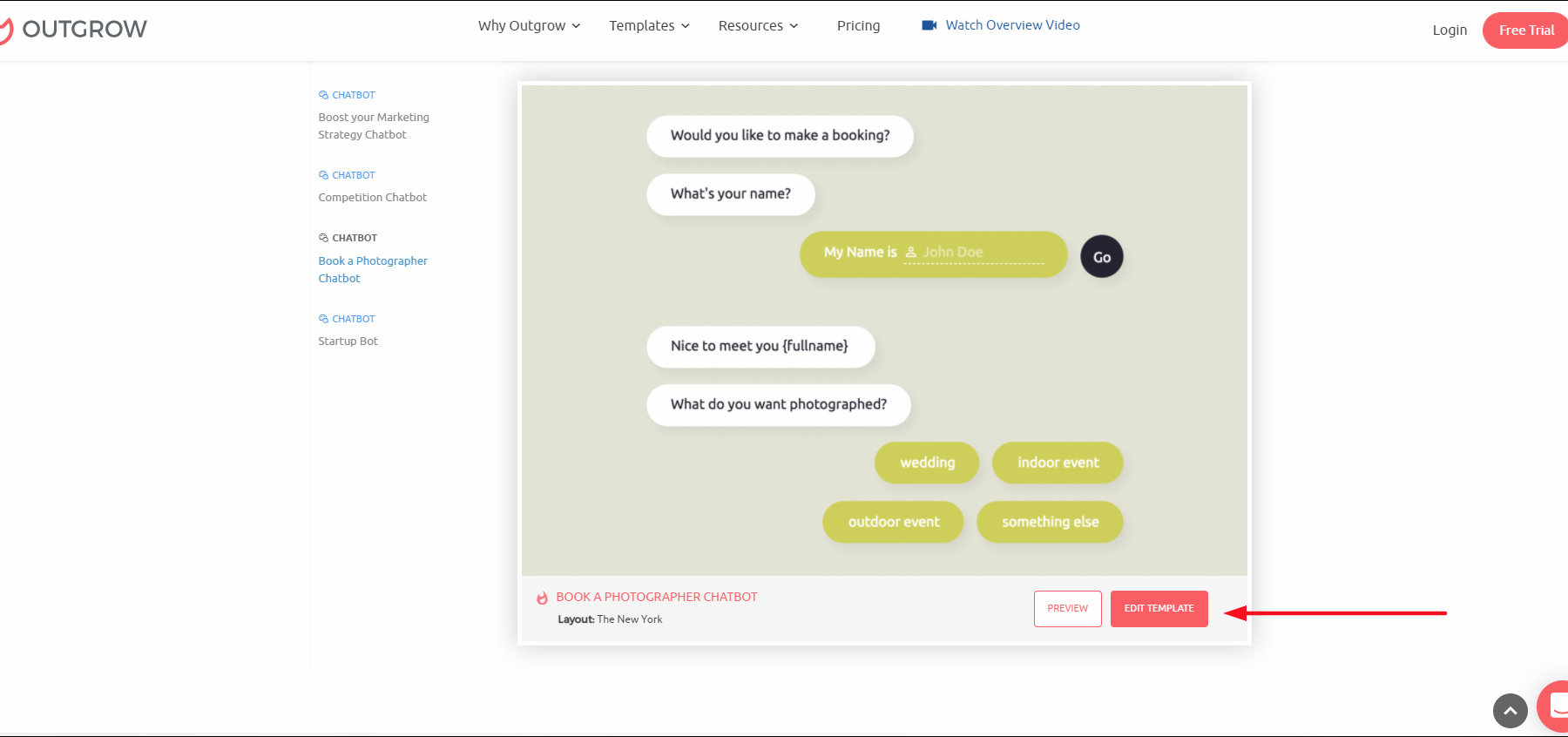
Task: Click chatbot icon above Competition Chatbot
Action: (x=323, y=175)
